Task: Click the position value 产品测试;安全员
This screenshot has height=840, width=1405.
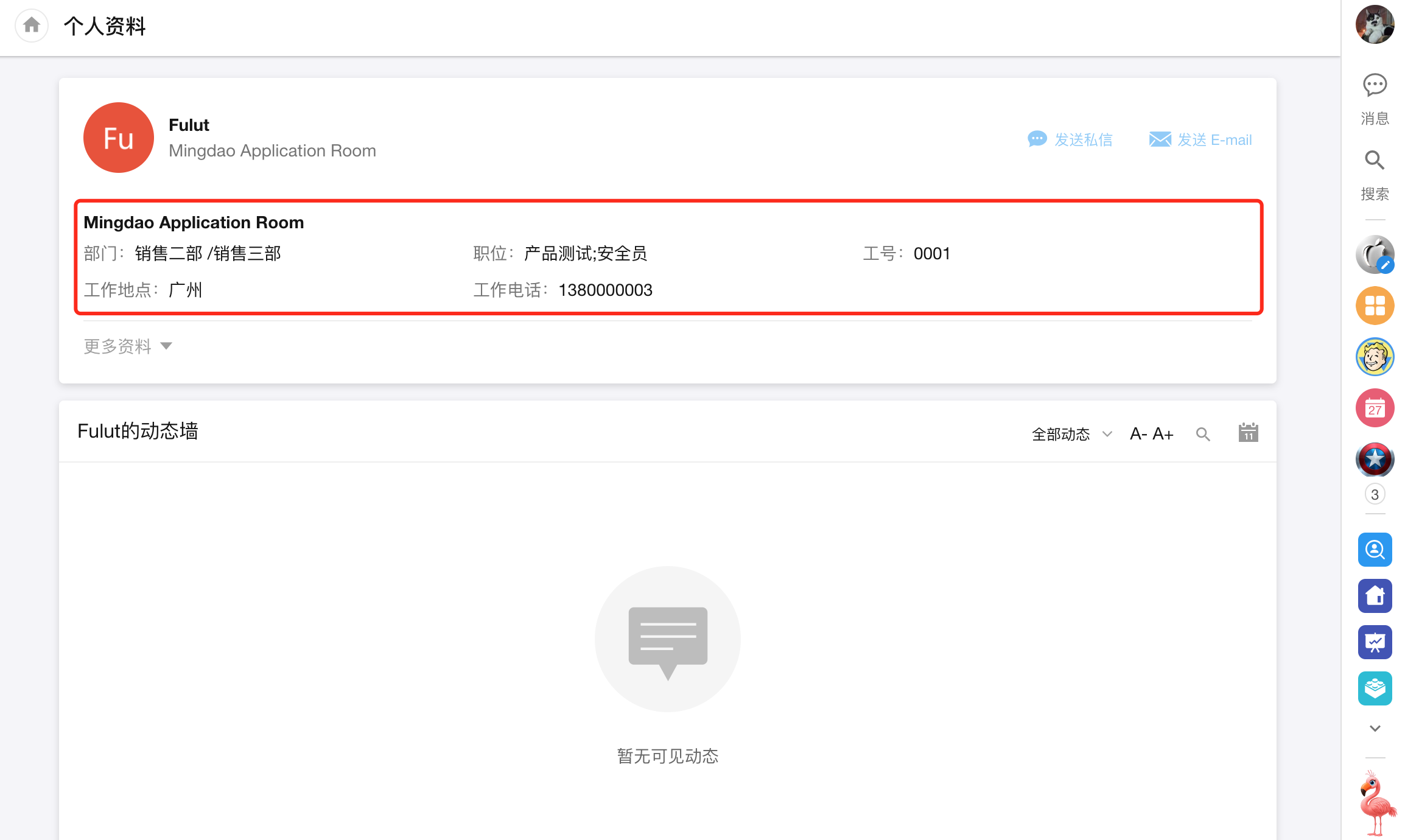Action: pyautogui.click(x=585, y=254)
